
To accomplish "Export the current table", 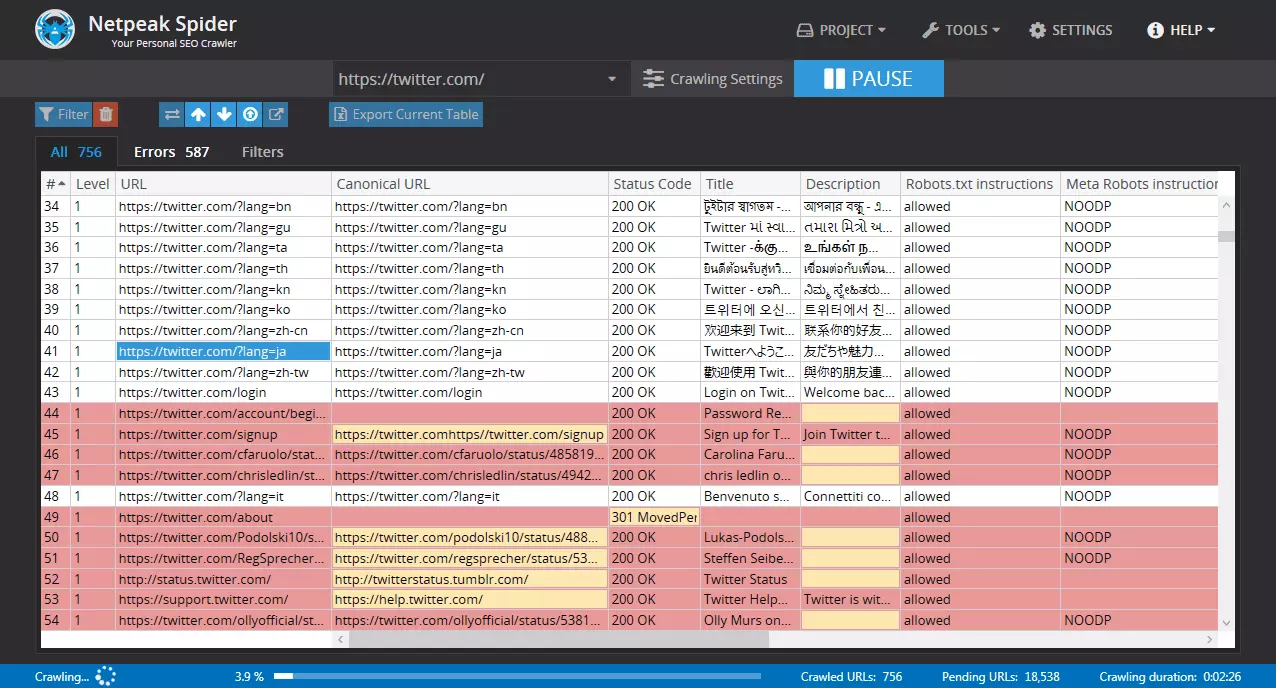I will [406, 114].
